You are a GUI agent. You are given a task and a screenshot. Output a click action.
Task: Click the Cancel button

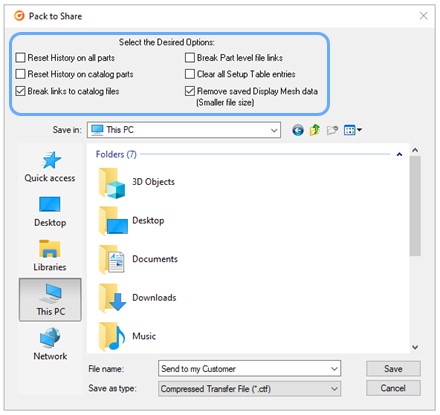click(393, 388)
